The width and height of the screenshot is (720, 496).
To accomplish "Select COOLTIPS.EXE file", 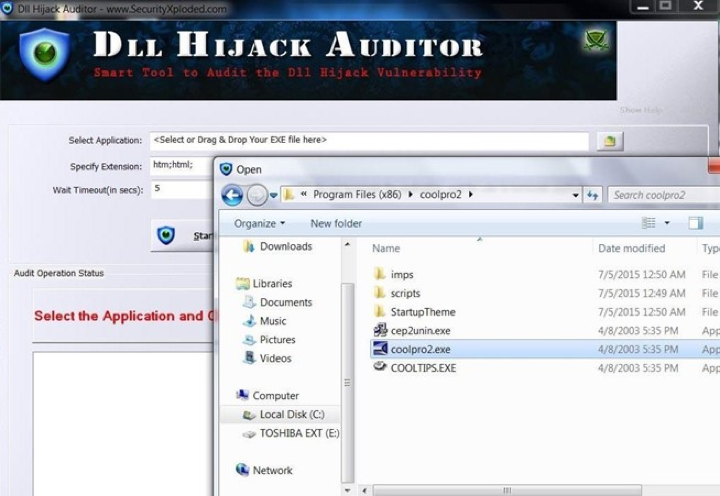I will [423, 368].
